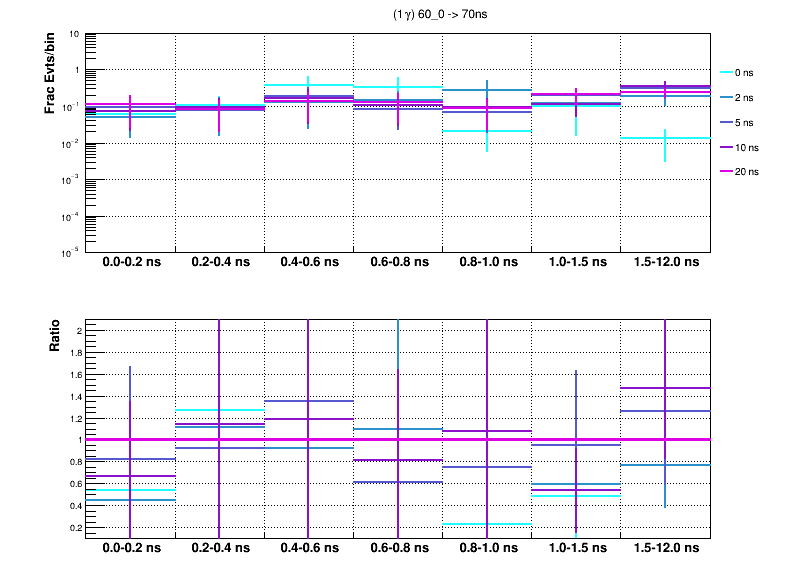Click '1.0-1.5 ns' label under ratio plot

pos(576,549)
